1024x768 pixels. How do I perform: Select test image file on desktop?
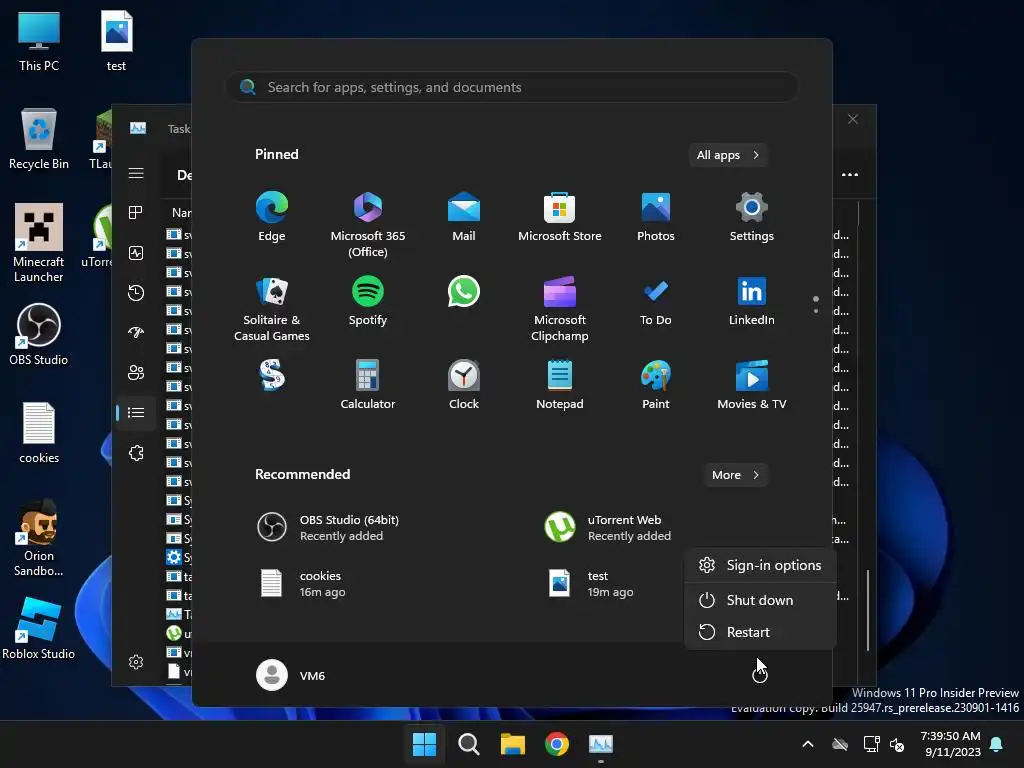[116, 41]
